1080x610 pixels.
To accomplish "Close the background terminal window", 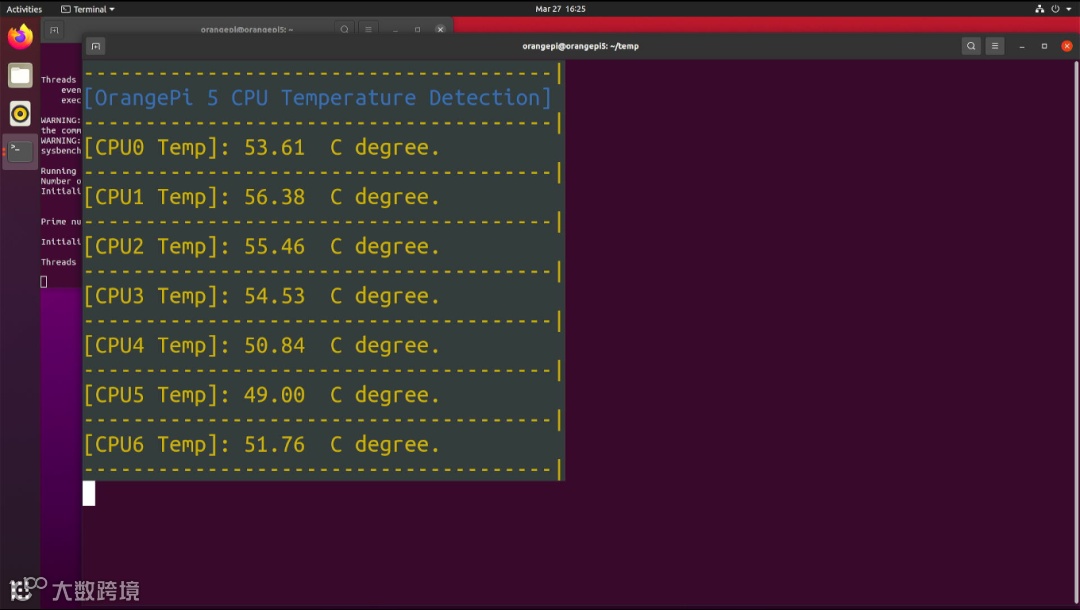I will (x=440, y=30).
